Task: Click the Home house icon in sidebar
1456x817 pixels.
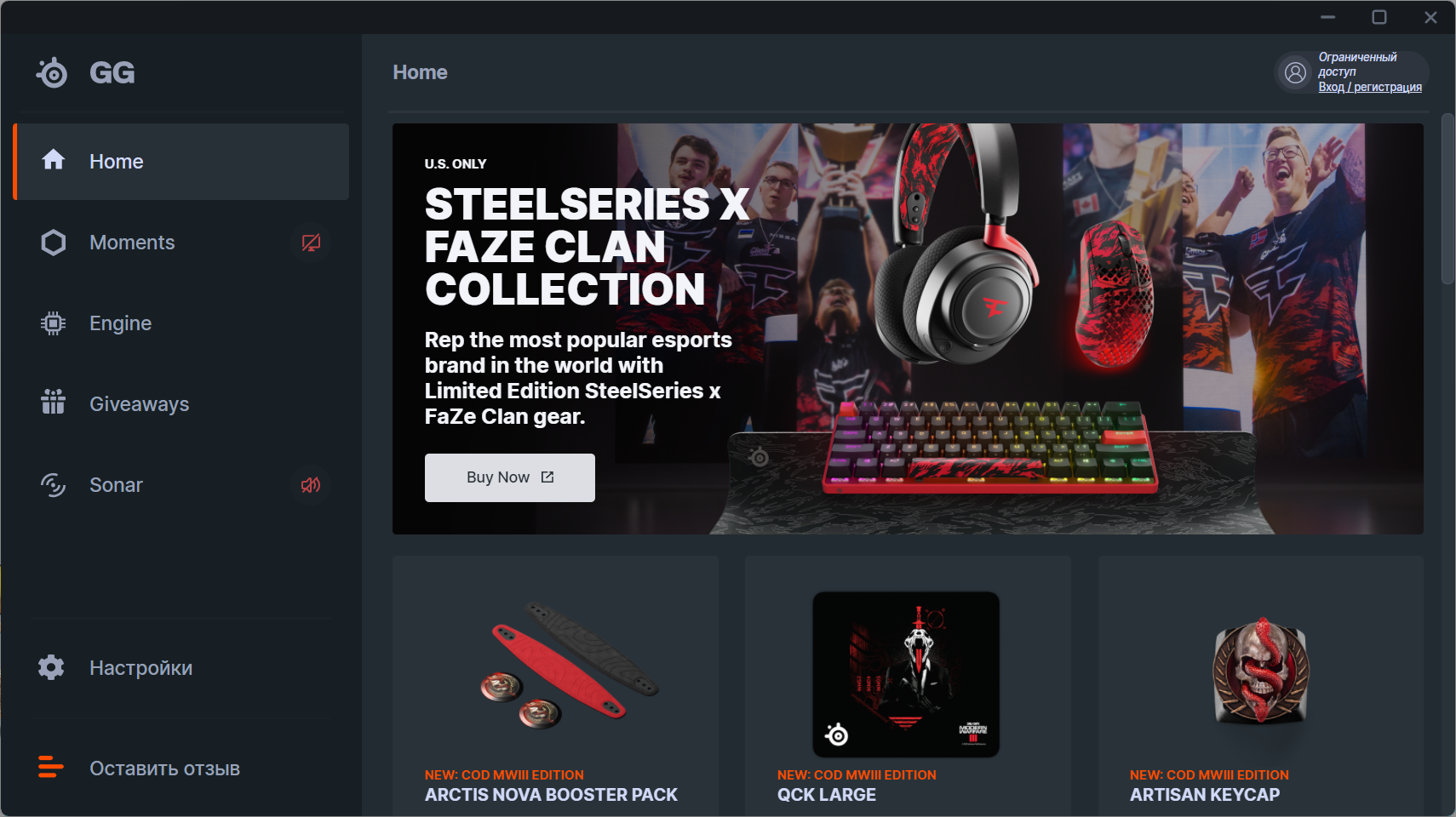Action: pyautogui.click(x=53, y=160)
